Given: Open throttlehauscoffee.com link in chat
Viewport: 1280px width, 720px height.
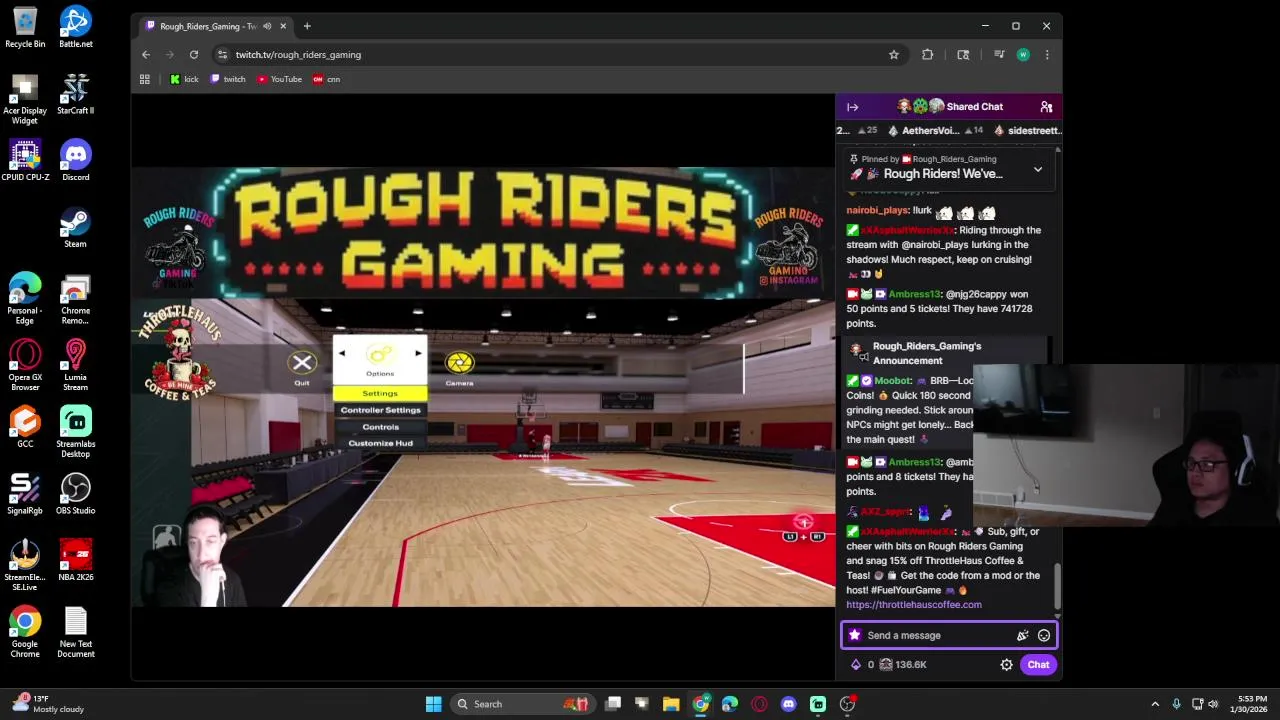Looking at the screenshot, I should [914, 605].
